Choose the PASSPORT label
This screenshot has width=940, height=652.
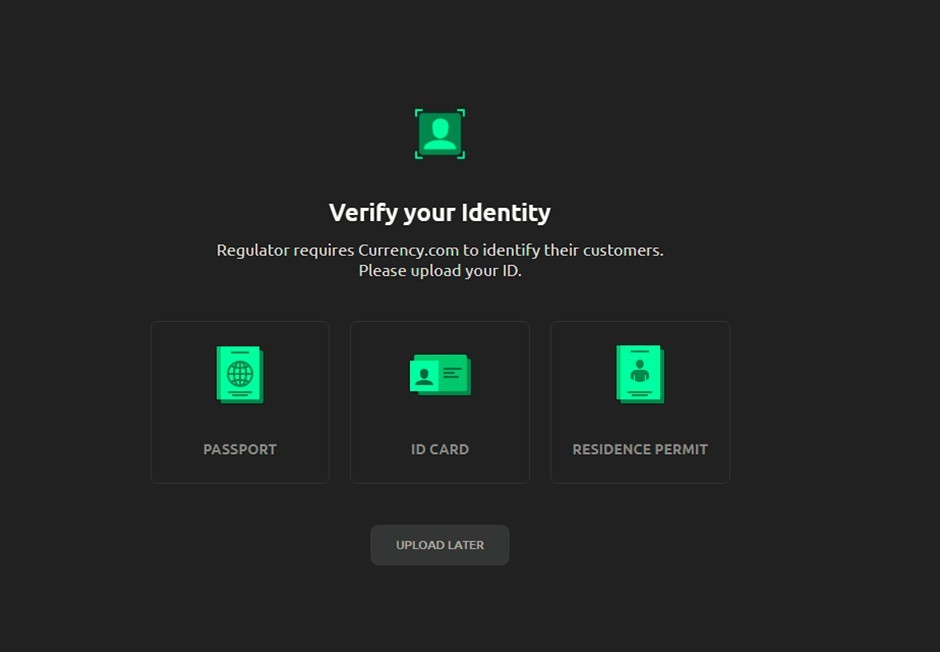click(x=240, y=449)
